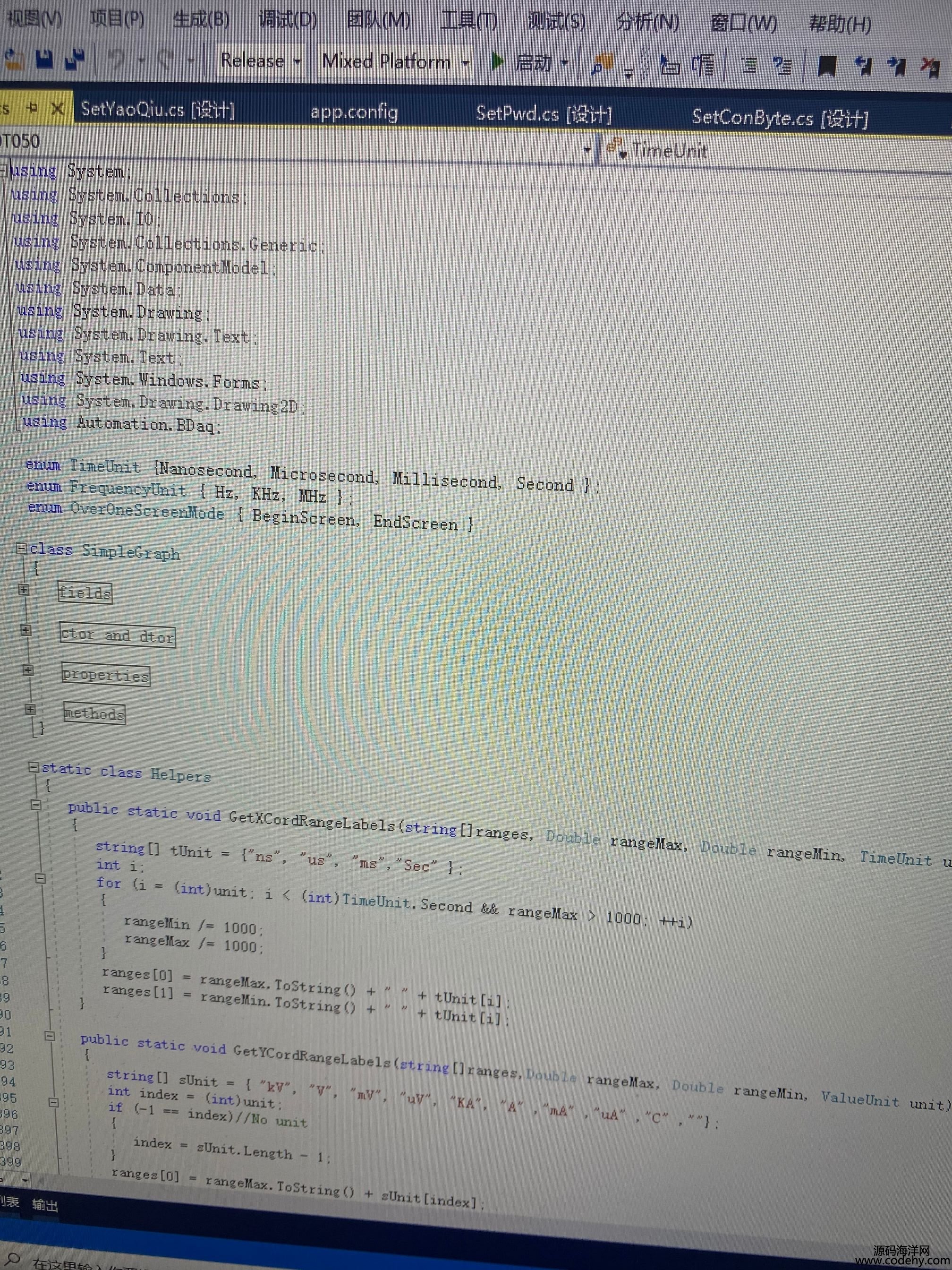Click the collapsed 'fields' region label
Image resolution: width=952 pixels, height=1270 pixels.
click(85, 592)
